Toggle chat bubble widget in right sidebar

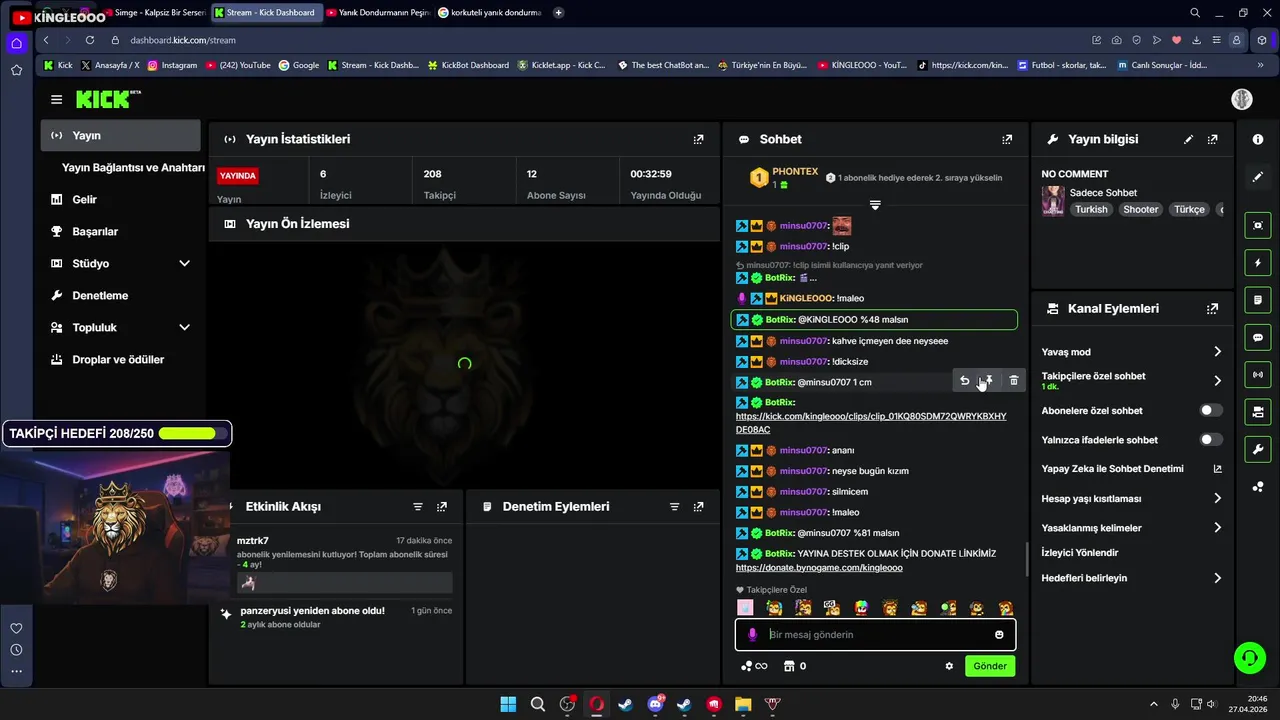tap(1258, 337)
